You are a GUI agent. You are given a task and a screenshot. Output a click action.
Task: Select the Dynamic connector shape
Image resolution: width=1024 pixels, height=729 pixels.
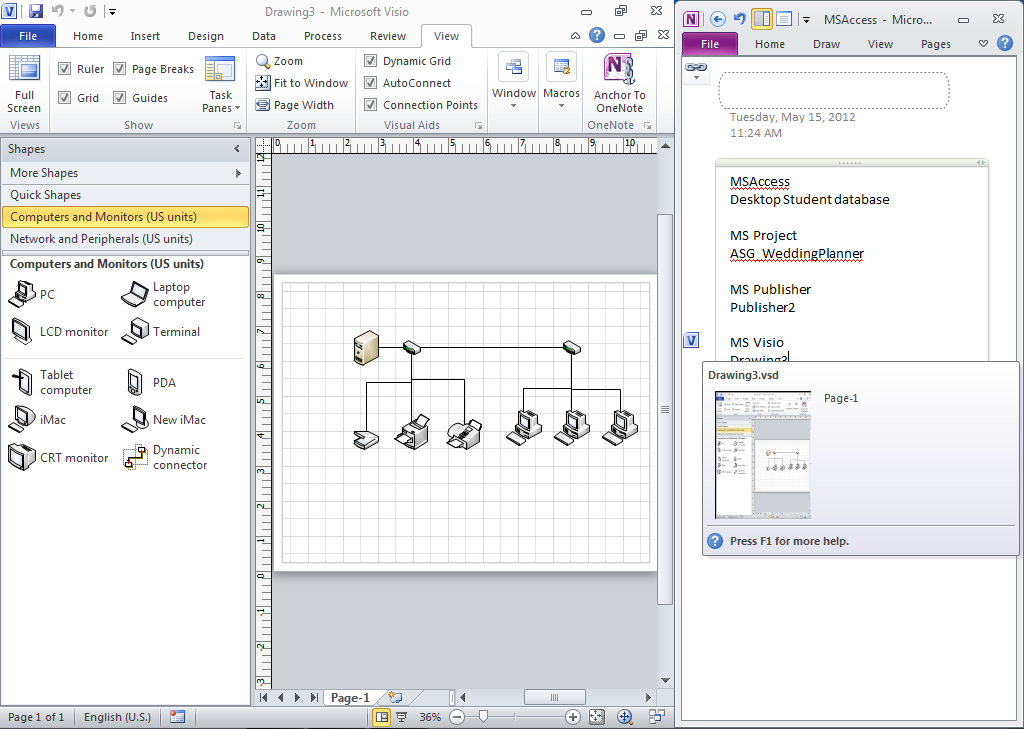coord(165,457)
